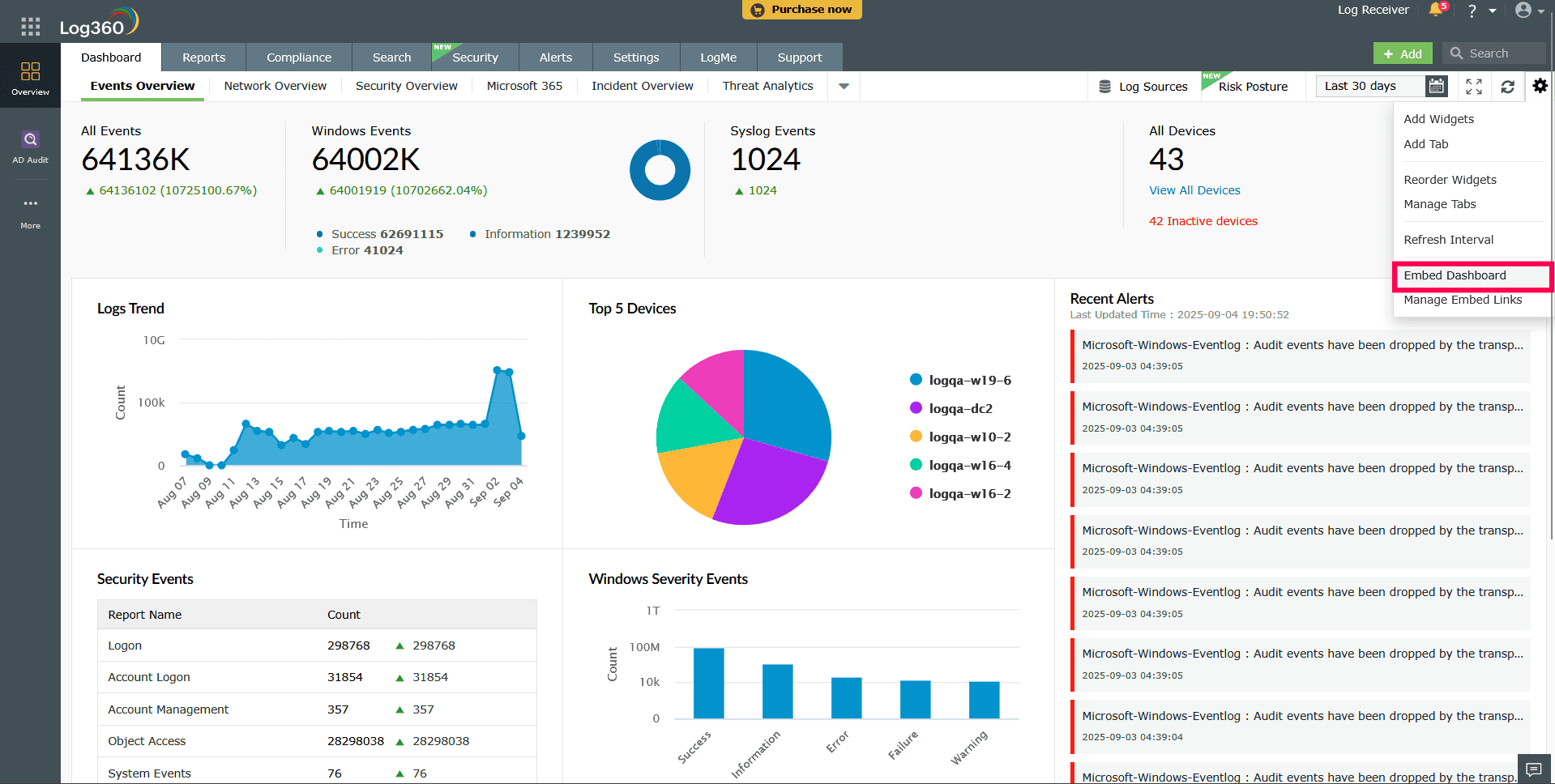The height and width of the screenshot is (784, 1555).
Task: Open the Log Sources panel
Action: (x=1143, y=86)
